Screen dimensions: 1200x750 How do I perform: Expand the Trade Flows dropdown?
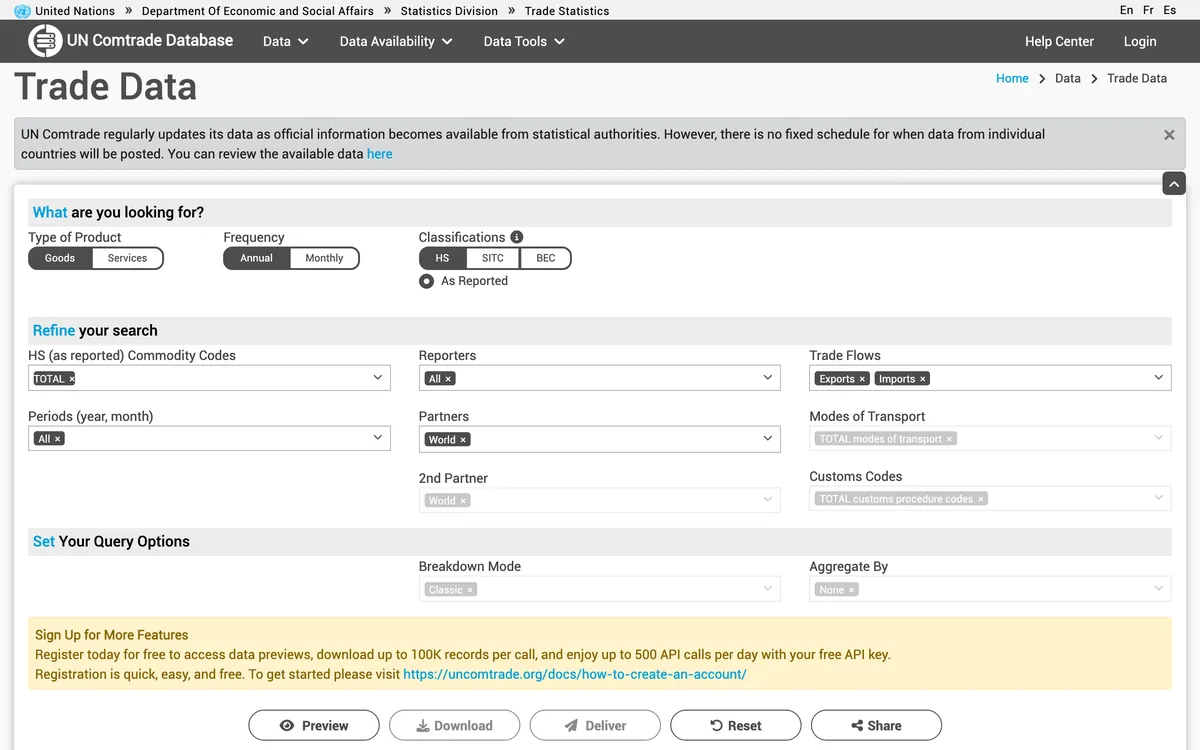tap(1159, 378)
